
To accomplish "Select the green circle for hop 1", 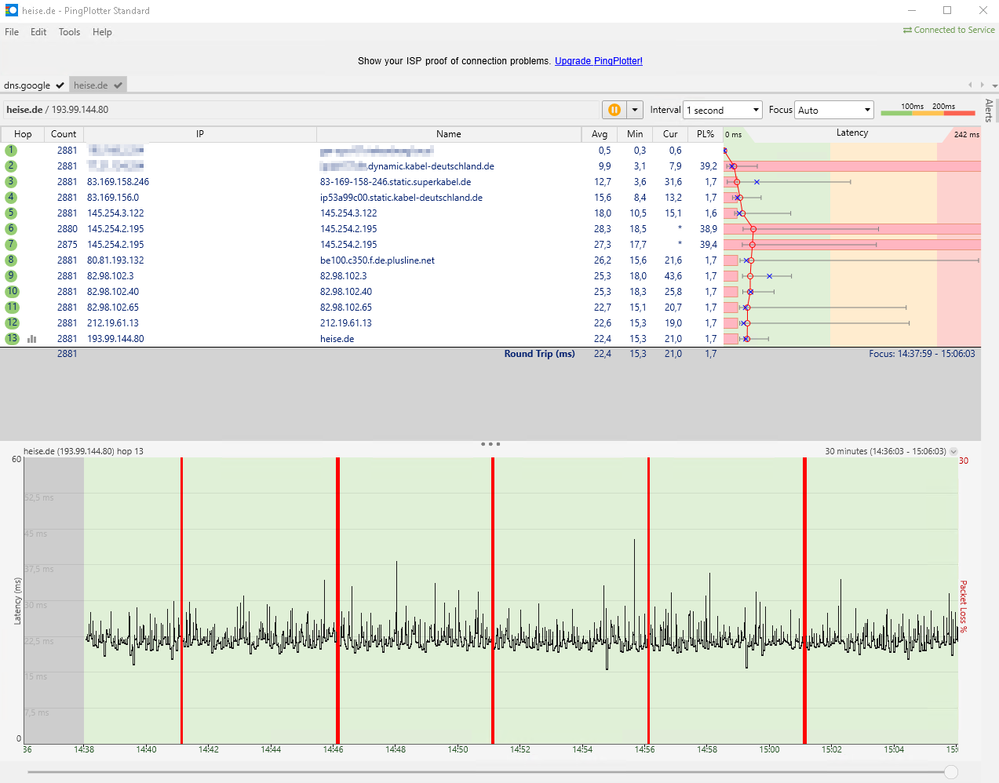I will point(10,150).
